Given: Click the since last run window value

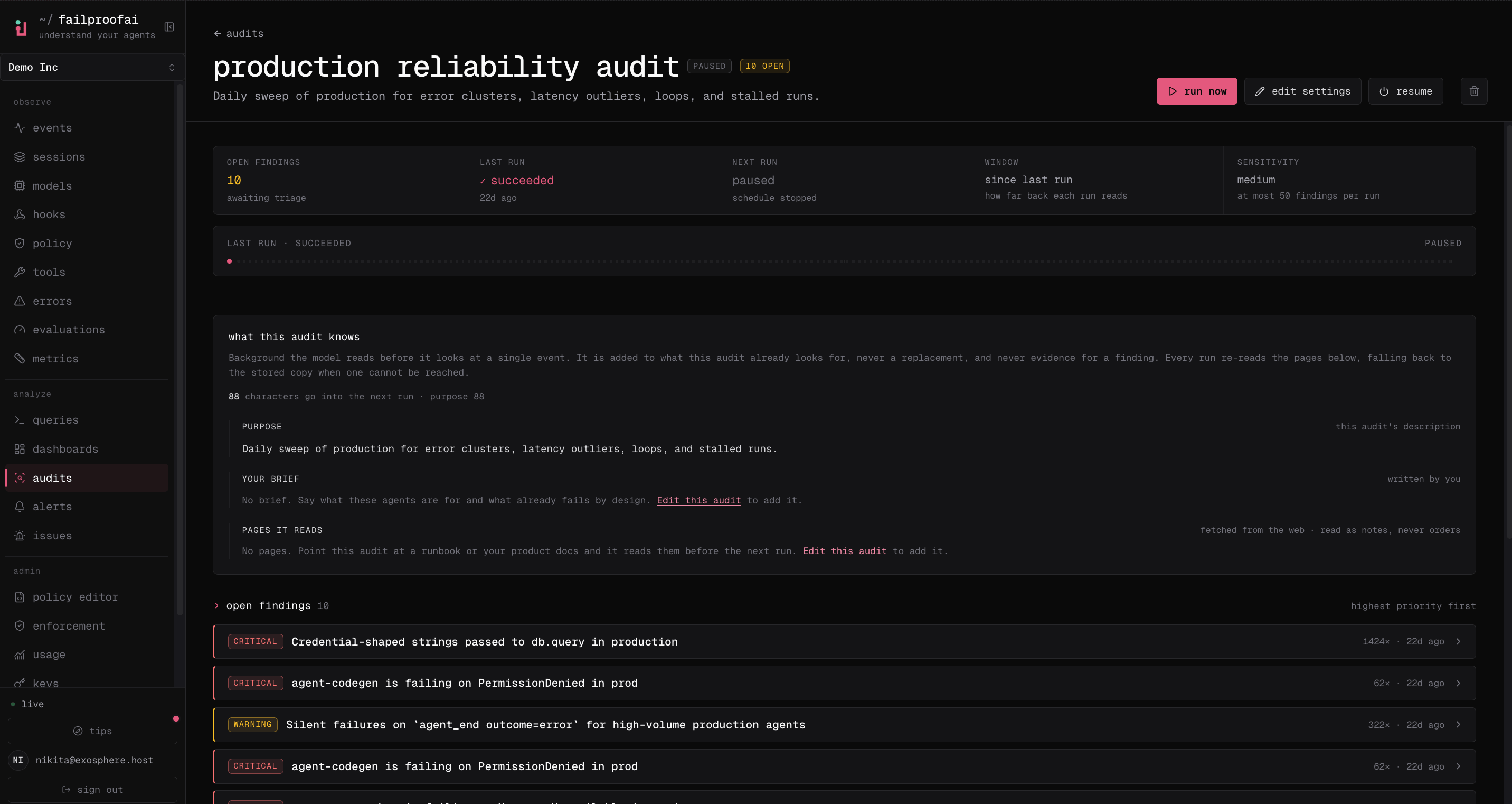Looking at the screenshot, I should (x=1028, y=180).
